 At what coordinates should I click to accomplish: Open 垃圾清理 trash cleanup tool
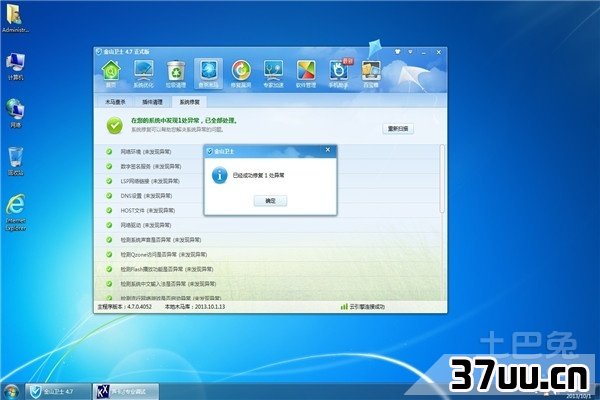click(176, 74)
